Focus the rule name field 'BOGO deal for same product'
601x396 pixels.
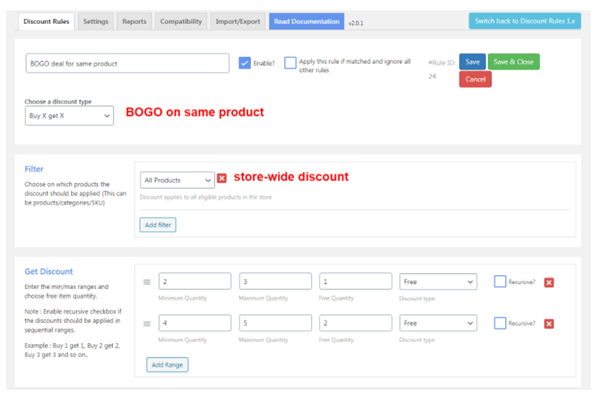[x=128, y=63]
